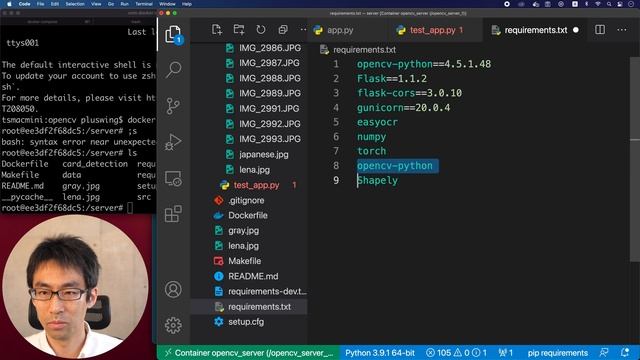Open IMG_2989.JPG in explorer
Image resolution: width=640 pixels, height=360 pixels.
270,93
